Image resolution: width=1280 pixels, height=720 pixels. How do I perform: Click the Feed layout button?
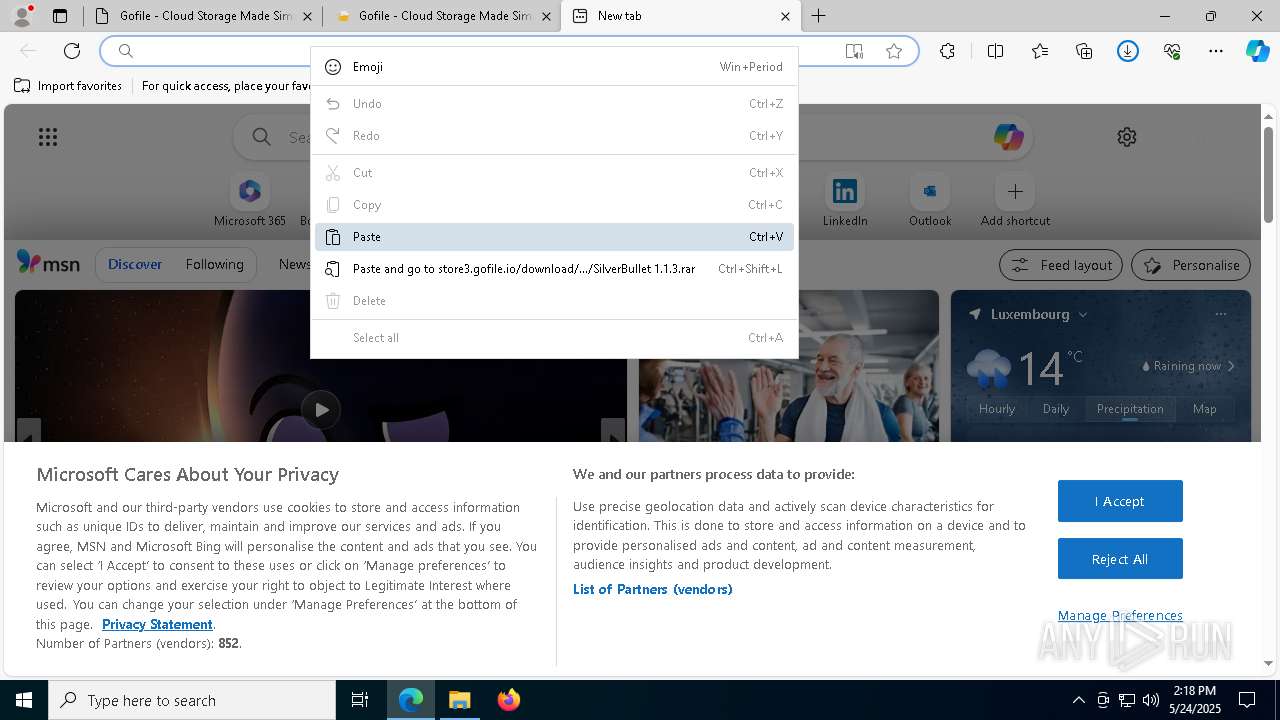coord(1061,265)
